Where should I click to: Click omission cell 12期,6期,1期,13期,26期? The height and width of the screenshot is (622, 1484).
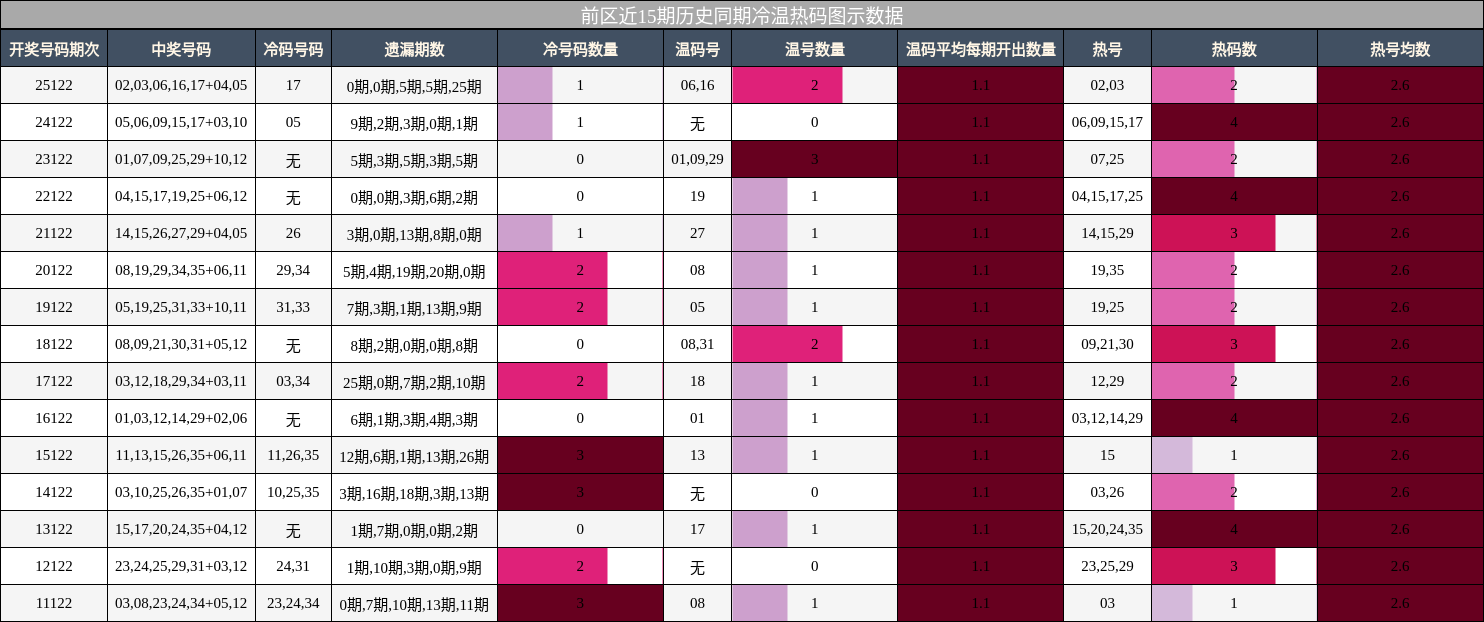pyautogui.click(x=414, y=456)
